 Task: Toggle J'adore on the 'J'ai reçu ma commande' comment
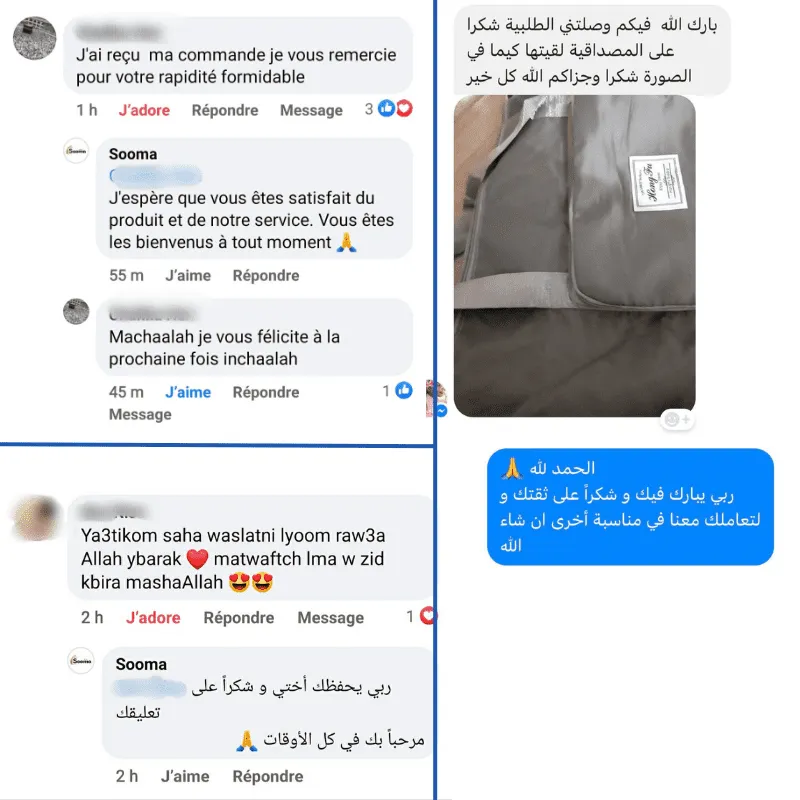click(x=144, y=110)
